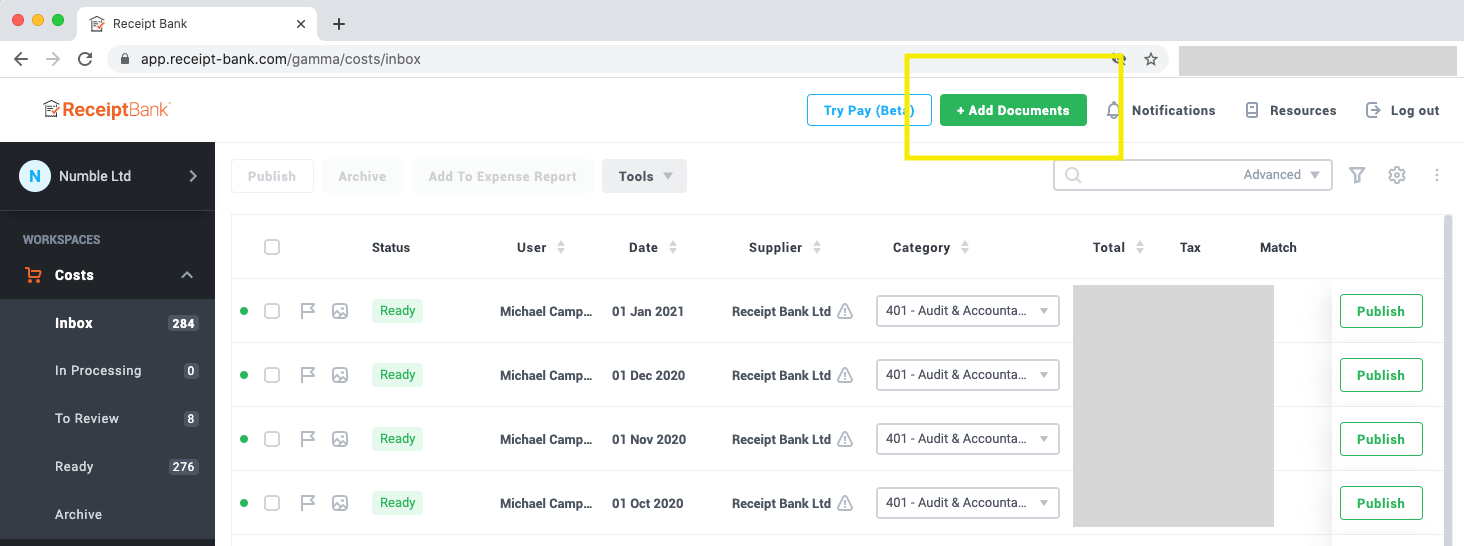Click the Log out icon

coord(1373,110)
